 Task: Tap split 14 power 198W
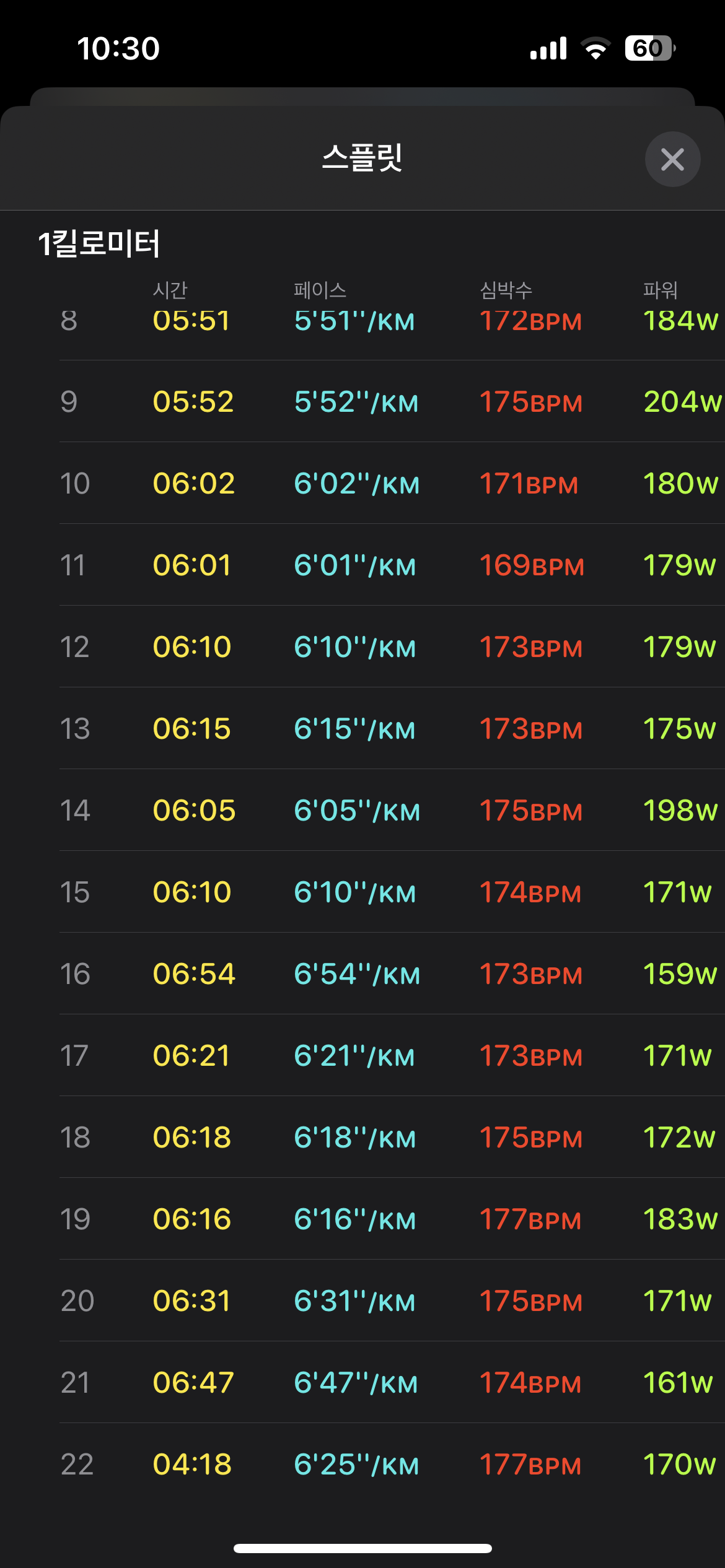pyautogui.click(x=680, y=811)
